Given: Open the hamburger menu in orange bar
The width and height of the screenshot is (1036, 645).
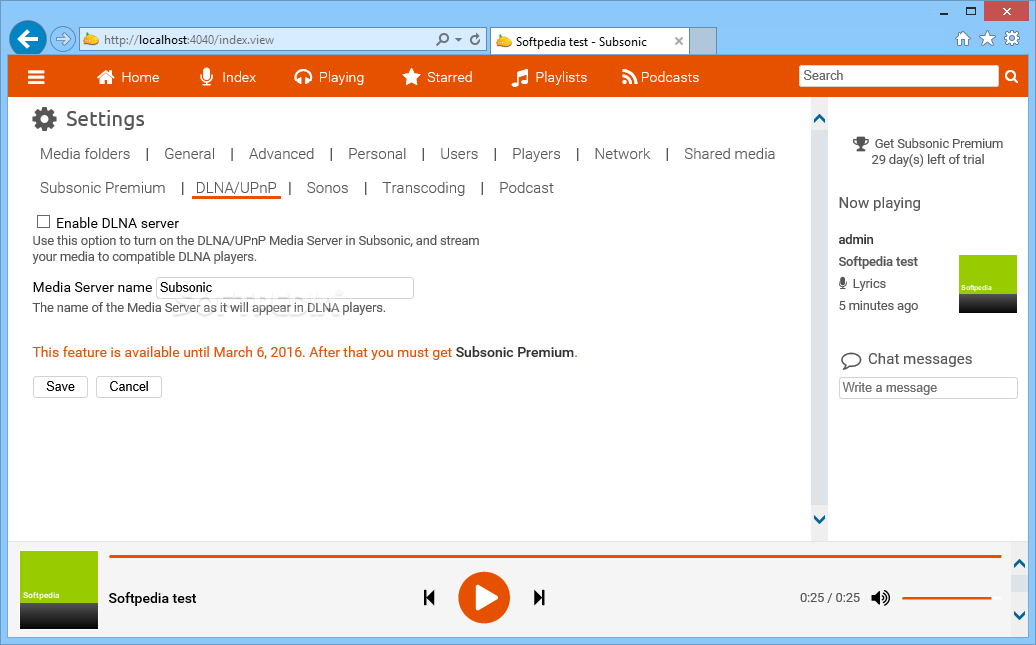Looking at the screenshot, I should pos(36,77).
